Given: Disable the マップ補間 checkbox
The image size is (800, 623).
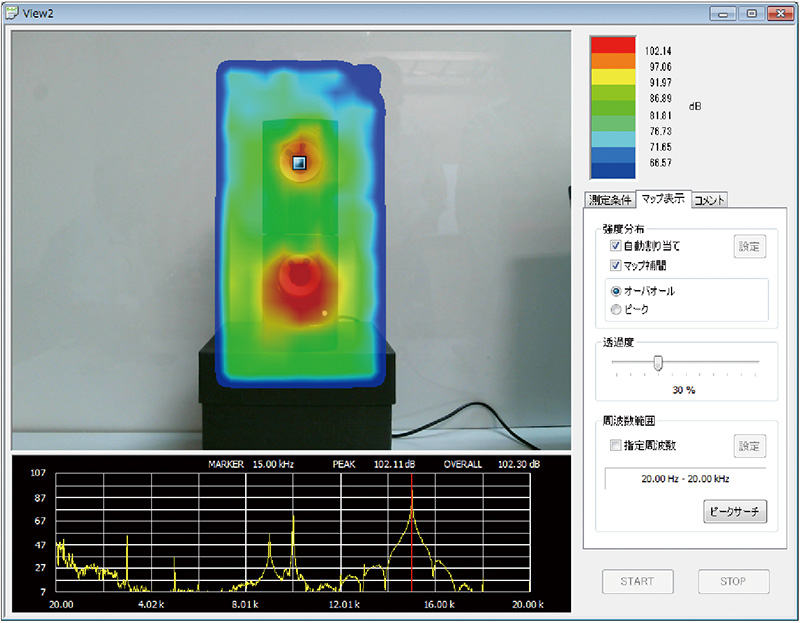Looking at the screenshot, I should [615, 266].
